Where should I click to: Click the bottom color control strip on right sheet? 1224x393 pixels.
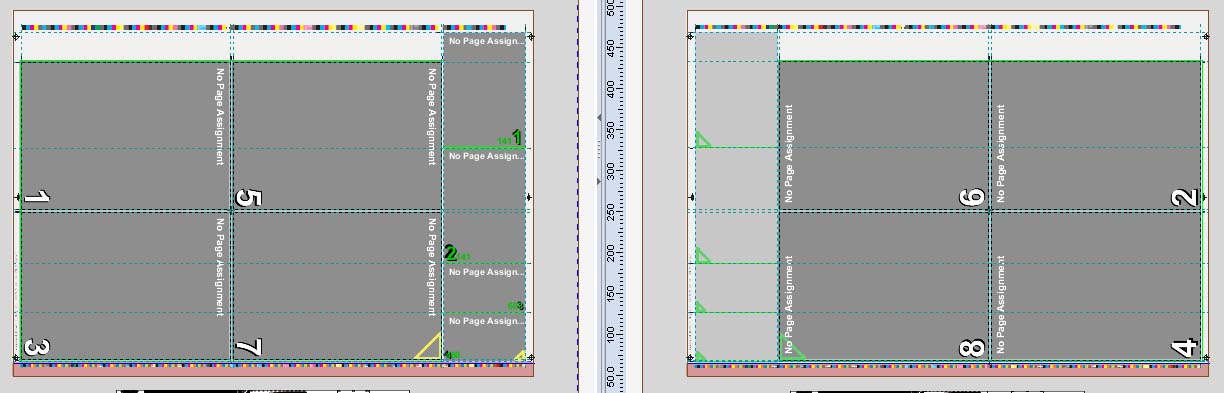pyautogui.click(x=947, y=367)
